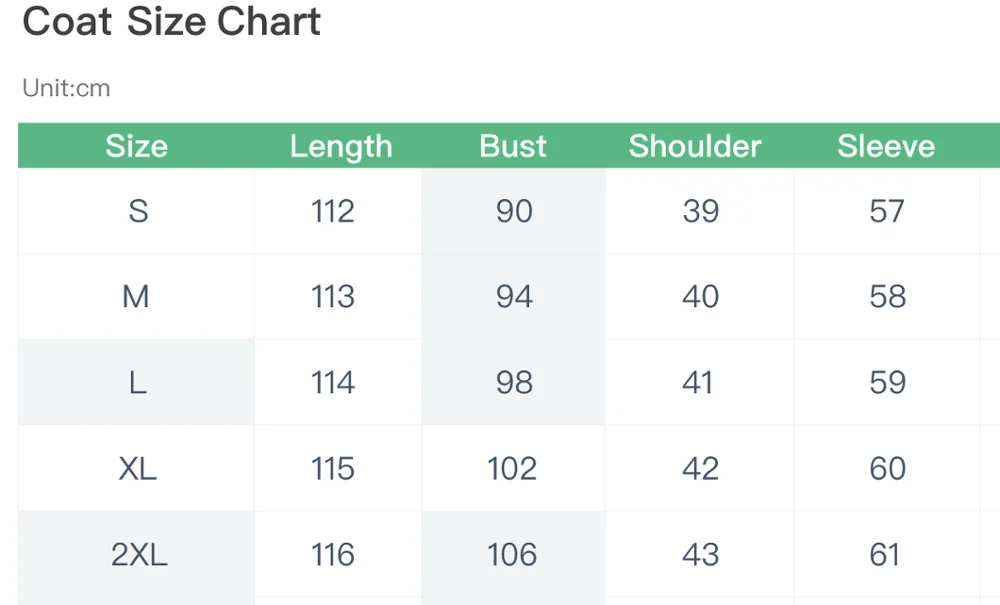Click the shoulder value 41 cell

pos(700,383)
